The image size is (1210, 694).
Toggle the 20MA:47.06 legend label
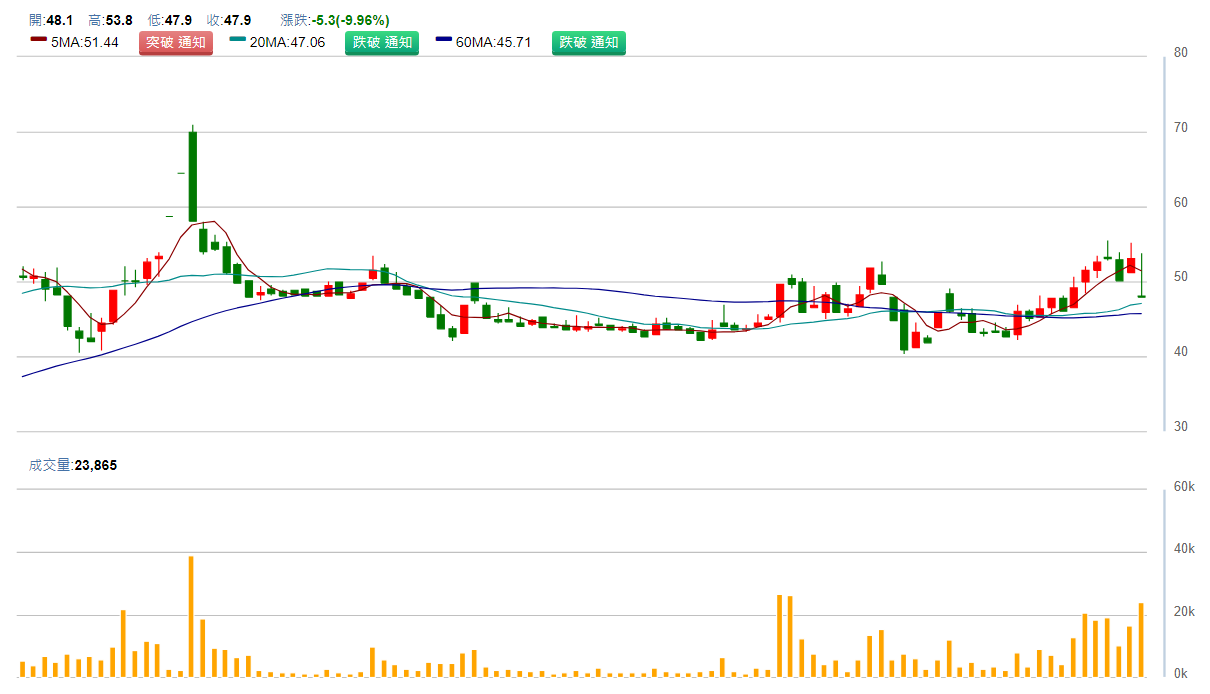[x=287, y=43]
